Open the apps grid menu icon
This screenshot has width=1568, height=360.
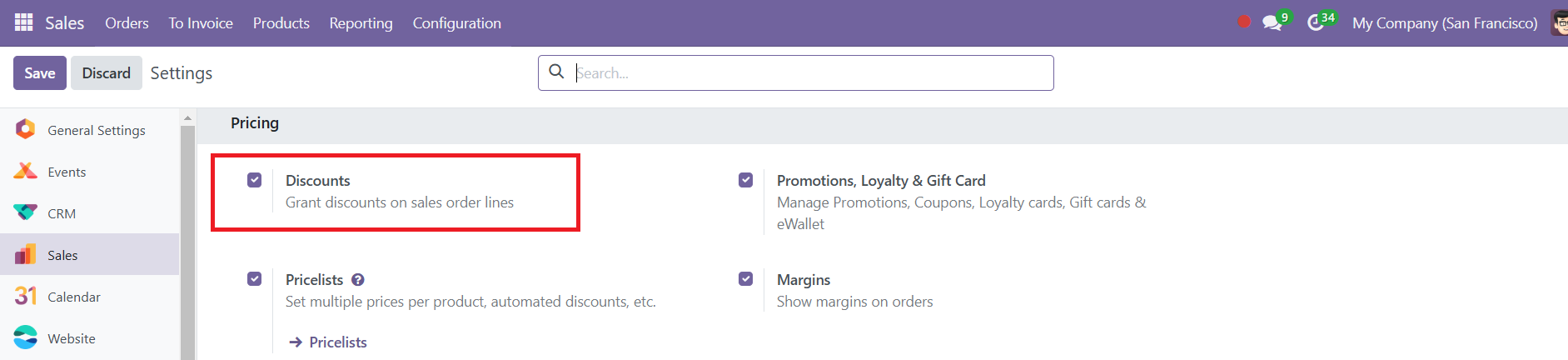[x=23, y=22]
